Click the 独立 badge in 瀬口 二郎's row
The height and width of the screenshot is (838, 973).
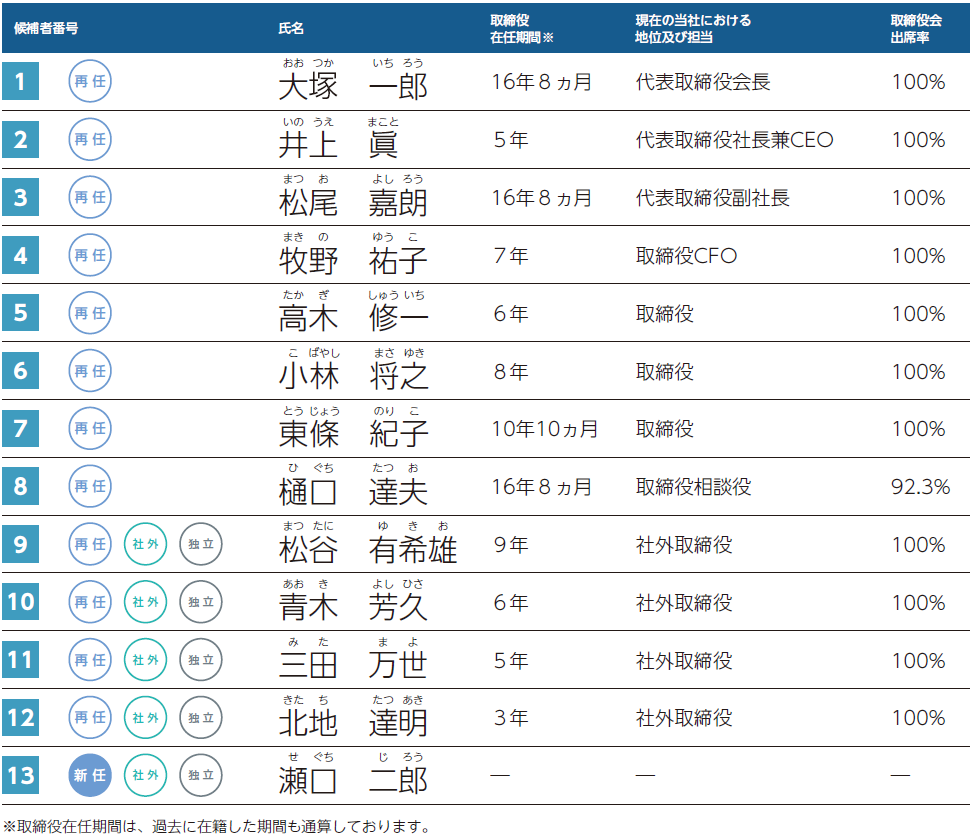click(x=201, y=775)
